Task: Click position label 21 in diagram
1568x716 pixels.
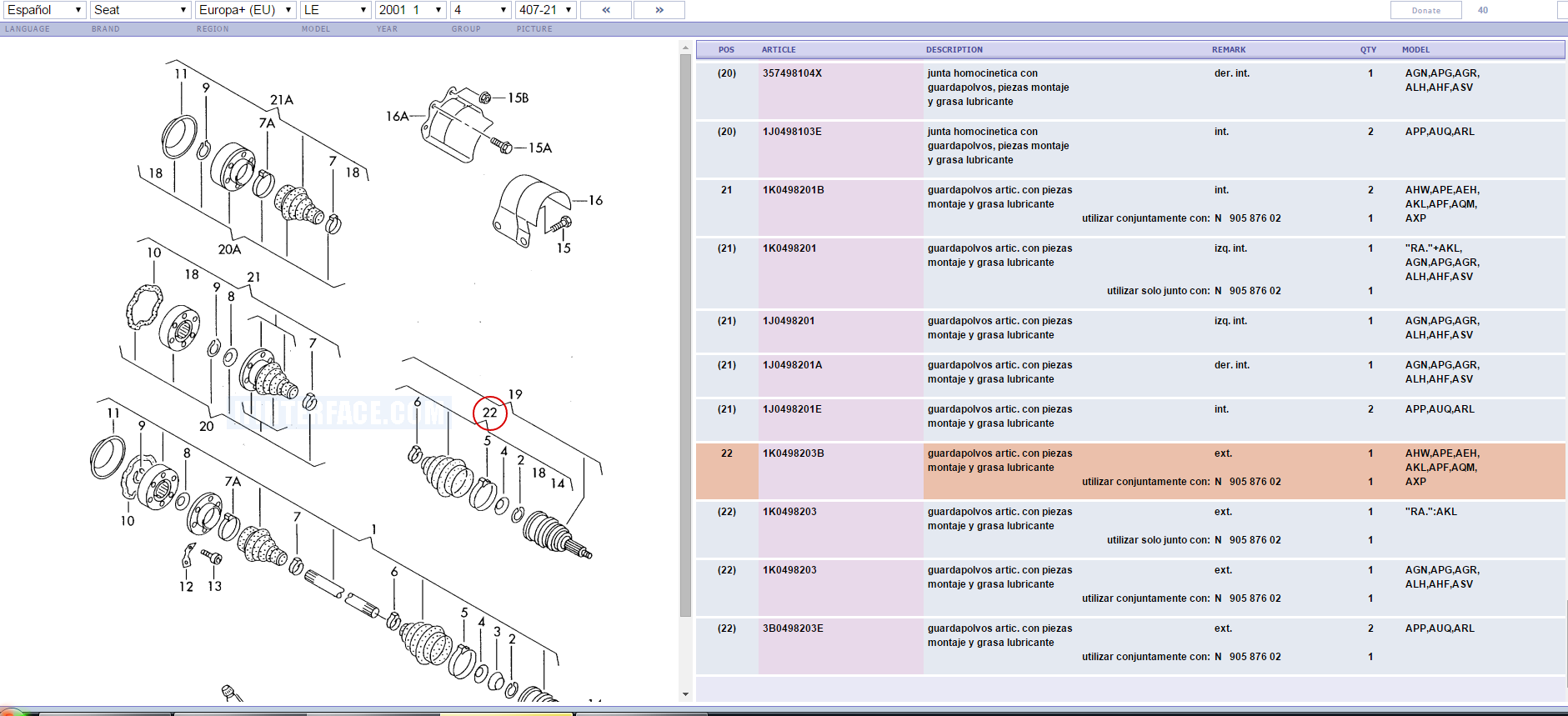Action: [x=253, y=277]
